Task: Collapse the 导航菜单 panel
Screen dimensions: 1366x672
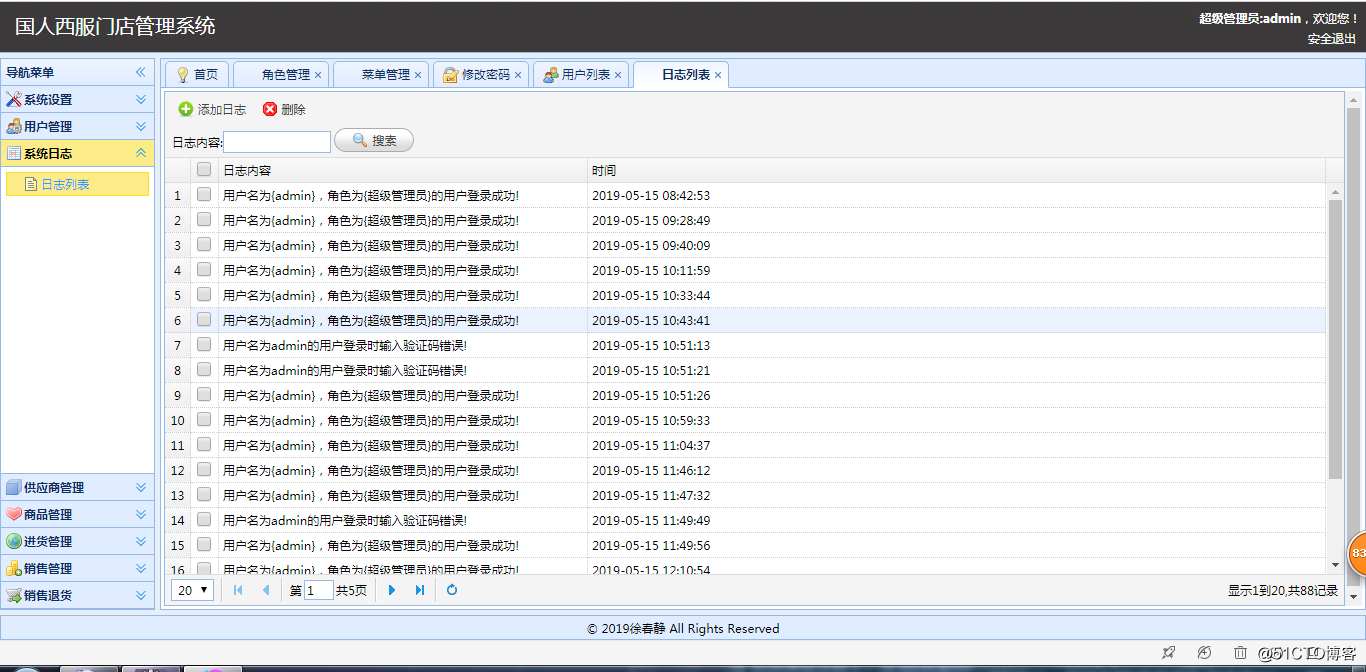Action: (141, 73)
